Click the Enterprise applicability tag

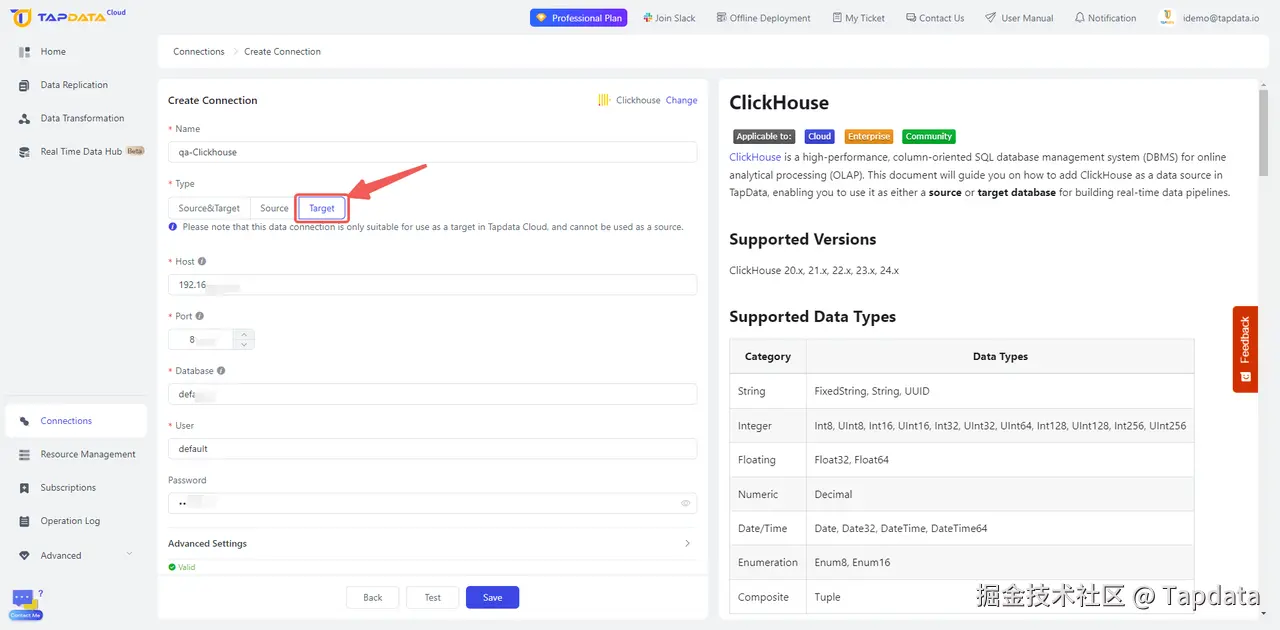868,136
